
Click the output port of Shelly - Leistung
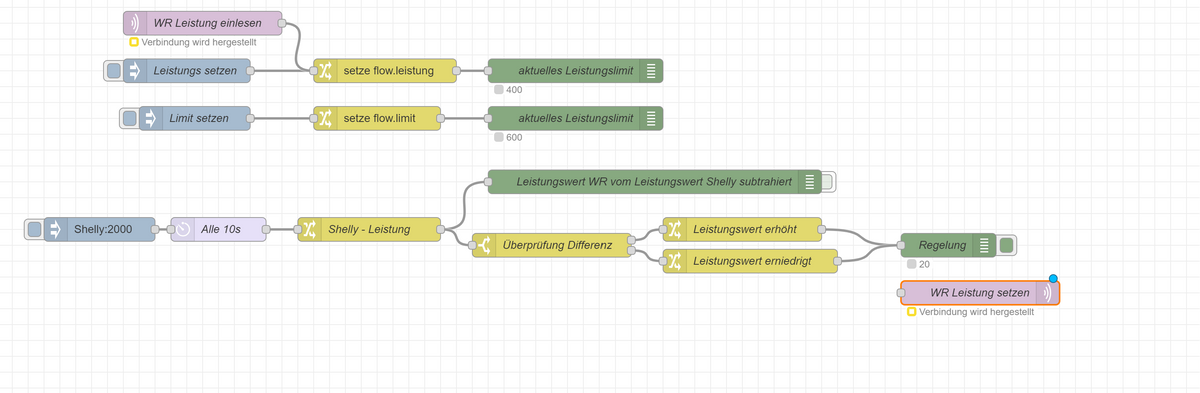(441, 230)
